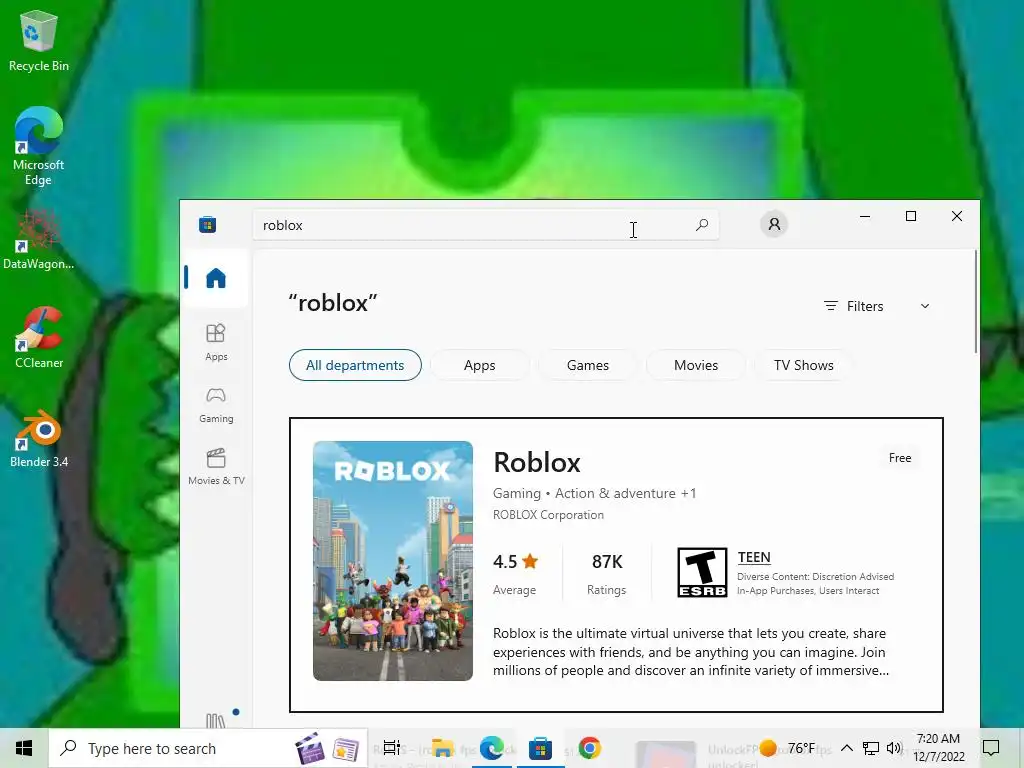1024x768 pixels.
Task: Open the user account profile icon
Action: click(x=774, y=225)
